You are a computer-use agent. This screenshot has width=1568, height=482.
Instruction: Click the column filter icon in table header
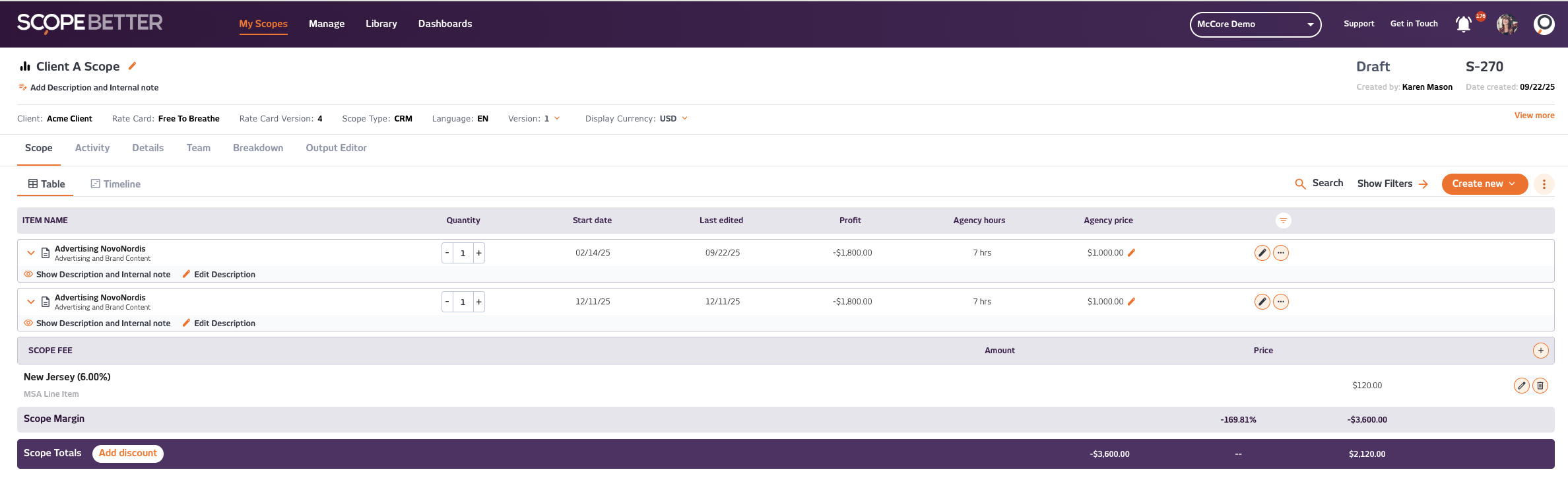click(x=1283, y=221)
